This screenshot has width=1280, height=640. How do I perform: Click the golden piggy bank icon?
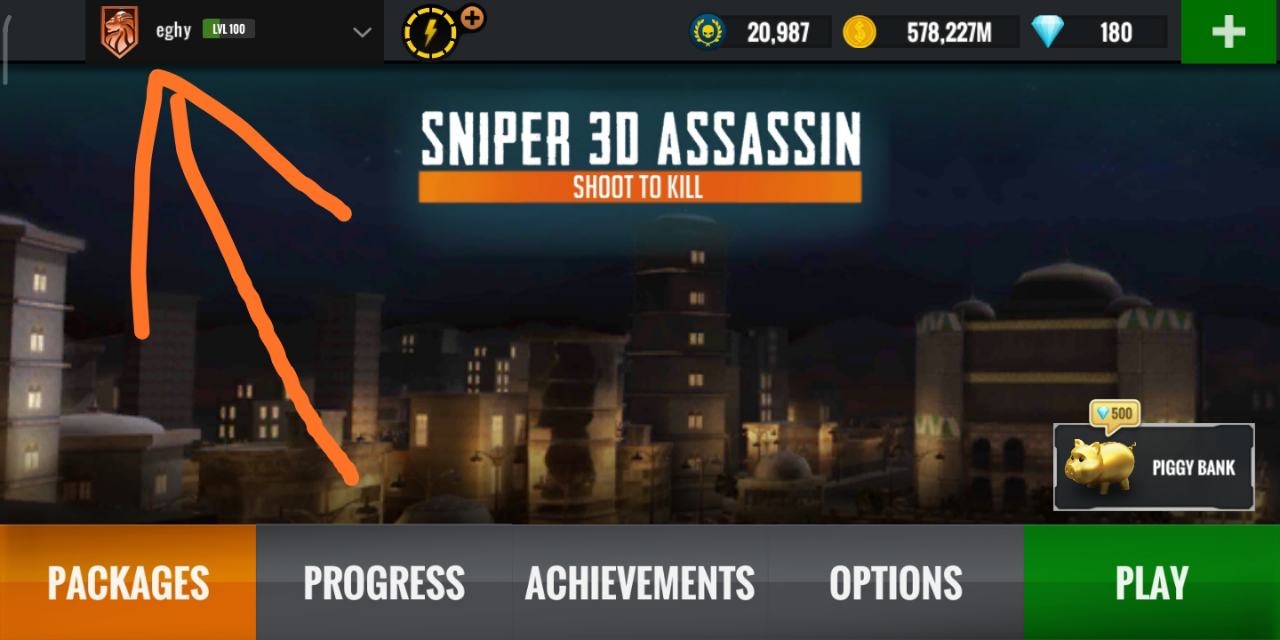pos(1100,467)
